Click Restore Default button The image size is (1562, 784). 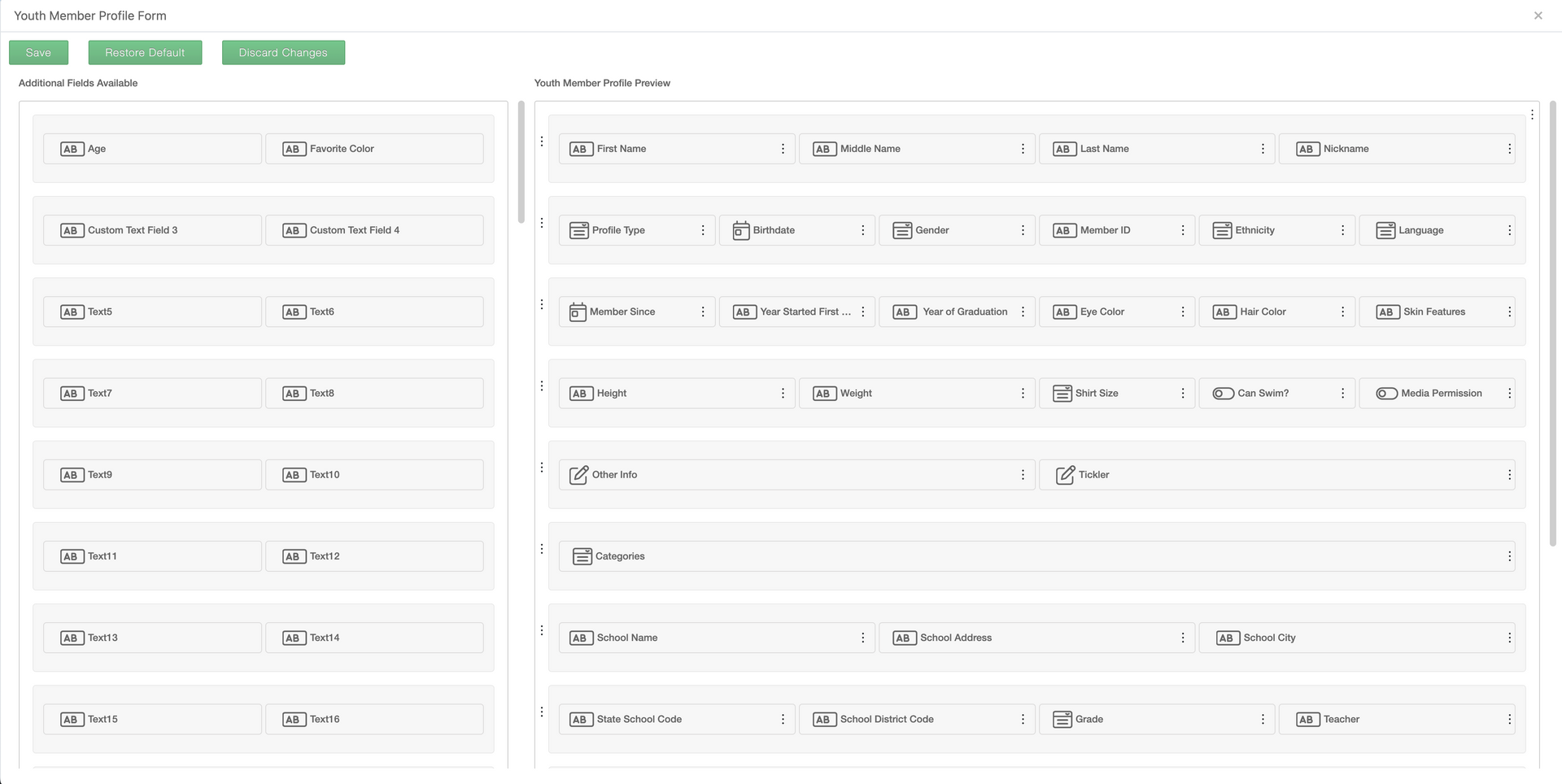click(145, 52)
